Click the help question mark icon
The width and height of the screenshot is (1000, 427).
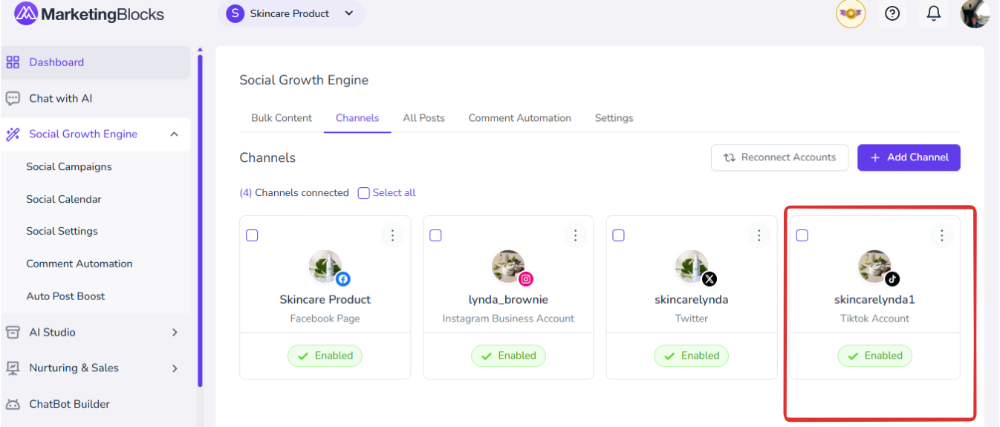click(893, 14)
